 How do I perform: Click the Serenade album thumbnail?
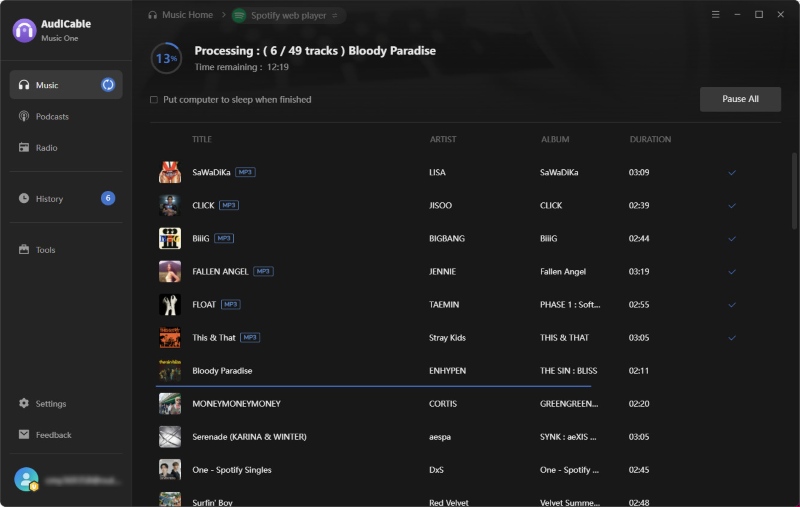pos(170,437)
